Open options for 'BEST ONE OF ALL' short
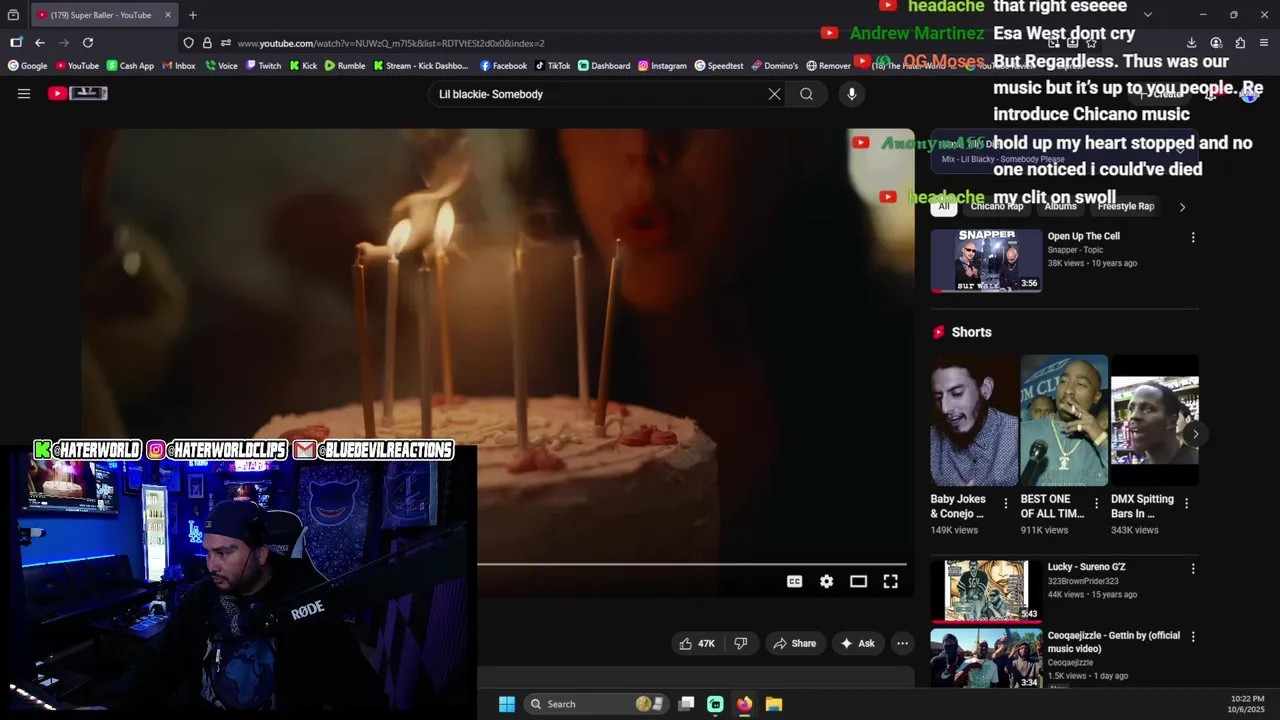The height and width of the screenshot is (720, 1280). click(x=1096, y=504)
